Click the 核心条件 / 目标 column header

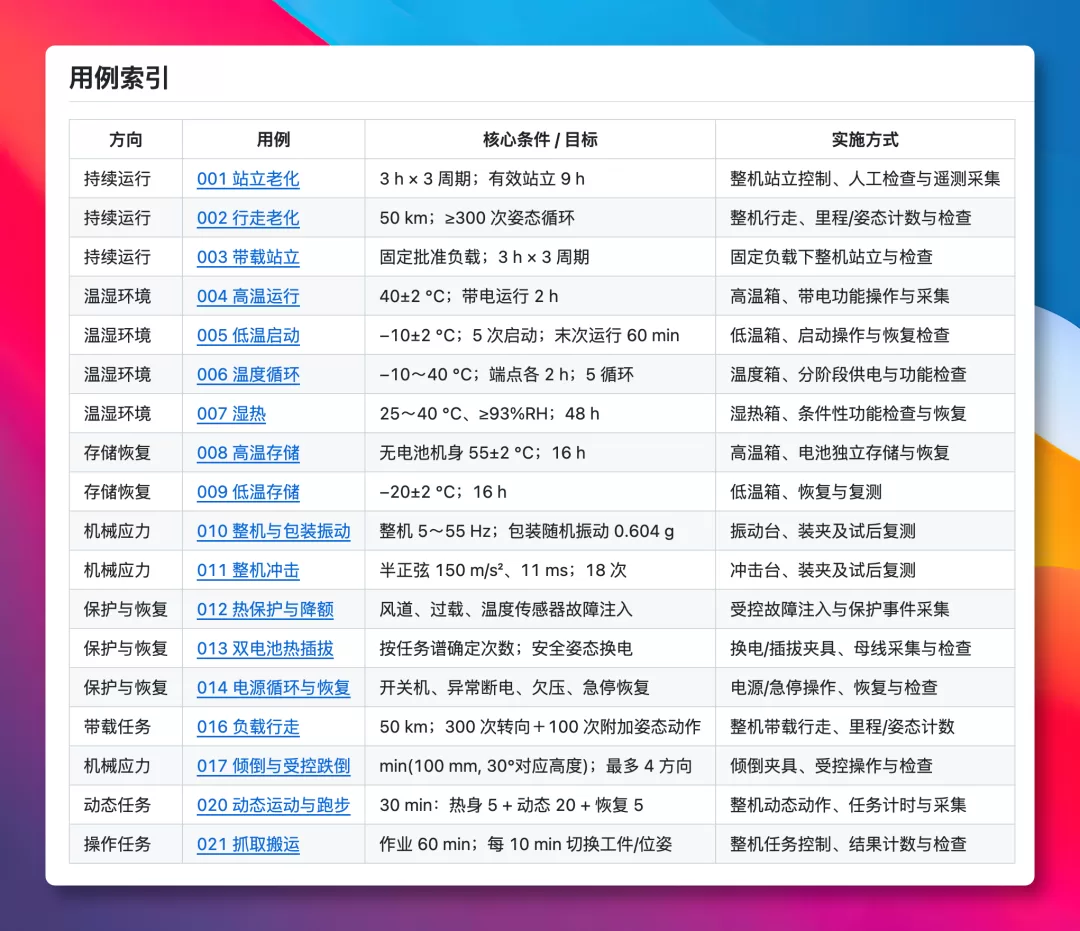(540, 140)
